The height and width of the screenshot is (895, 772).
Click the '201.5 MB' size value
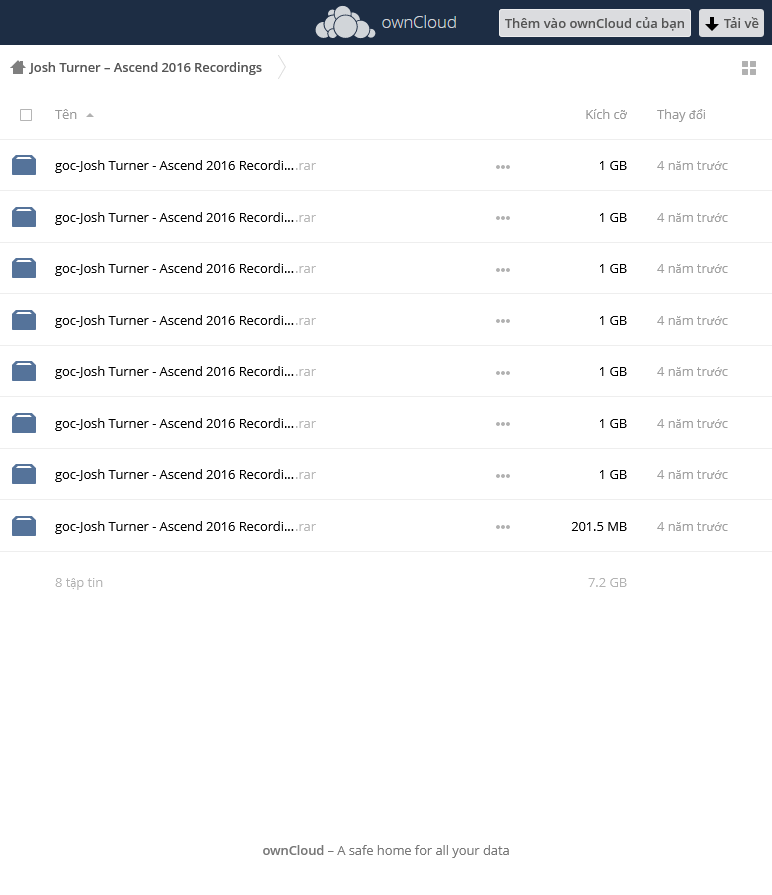599,526
